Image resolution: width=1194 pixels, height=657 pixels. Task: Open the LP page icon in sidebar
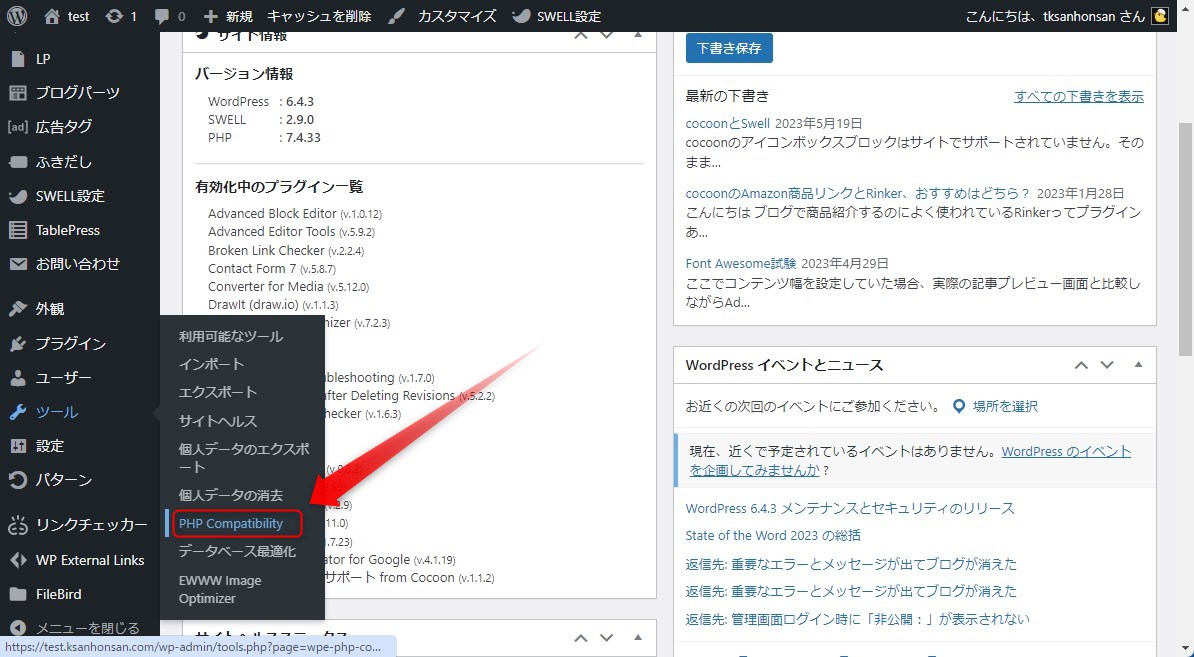click(x=18, y=59)
